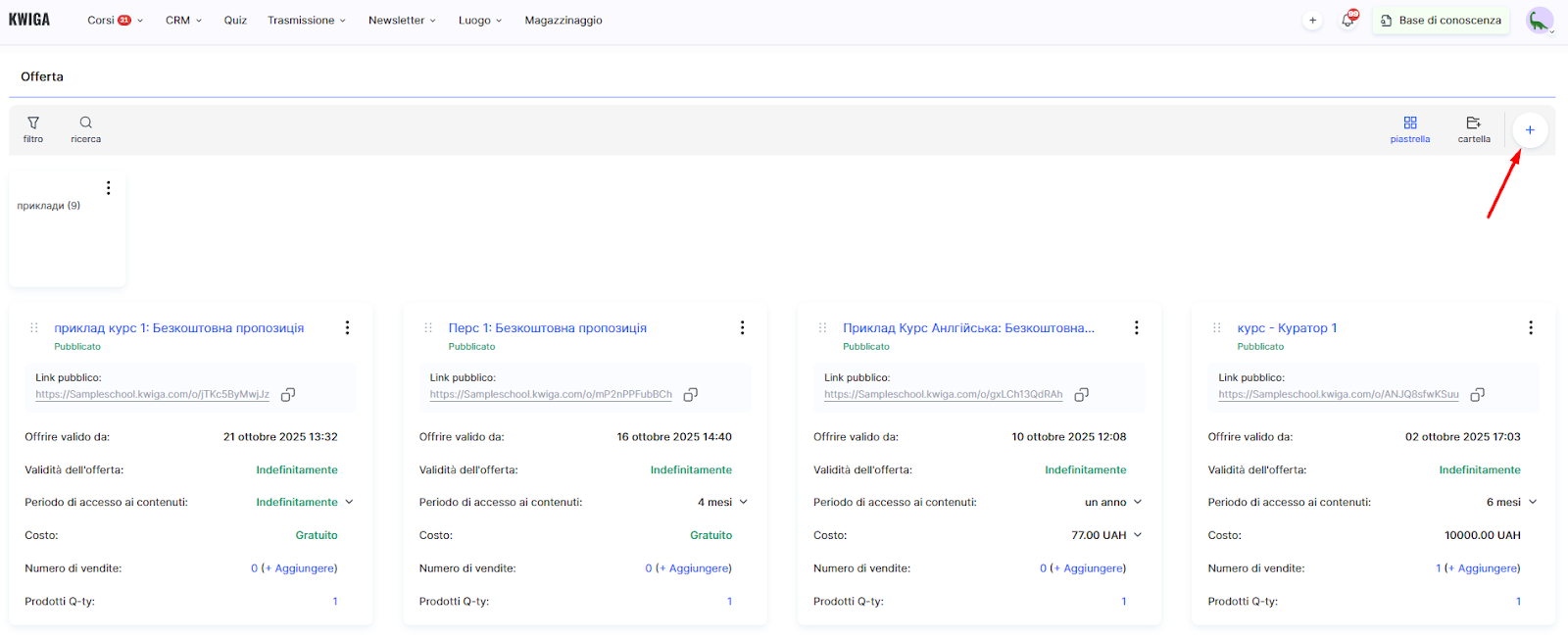
Task: Add a new offer with plus button
Action: pos(1529,130)
